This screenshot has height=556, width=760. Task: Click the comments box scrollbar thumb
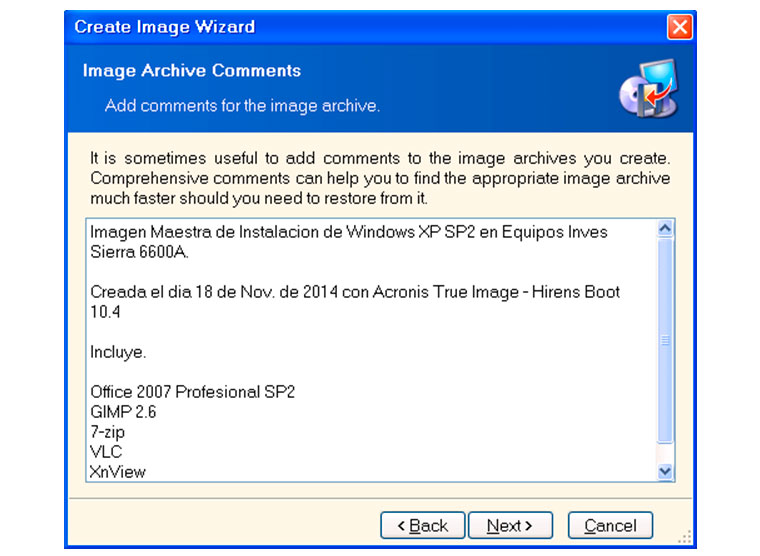pos(665,340)
